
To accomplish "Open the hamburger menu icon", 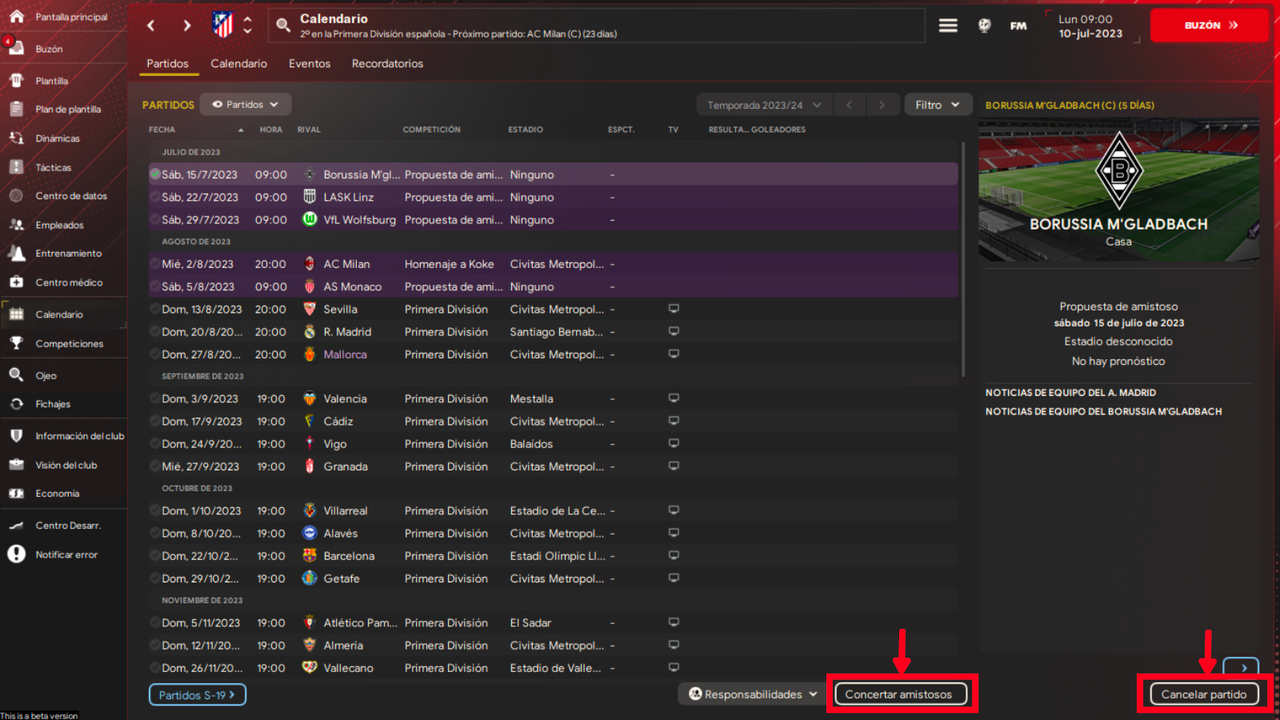I will pyautogui.click(x=948, y=26).
